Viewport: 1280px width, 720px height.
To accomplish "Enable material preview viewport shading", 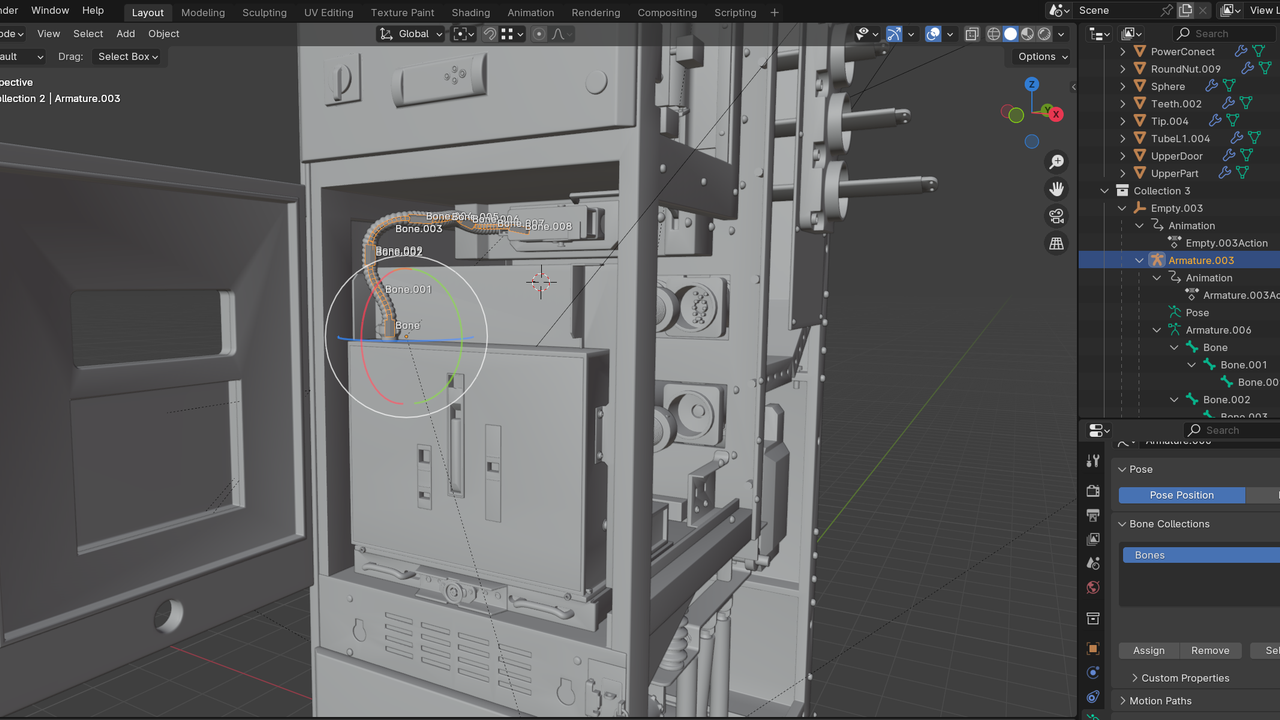I will (x=1026, y=33).
